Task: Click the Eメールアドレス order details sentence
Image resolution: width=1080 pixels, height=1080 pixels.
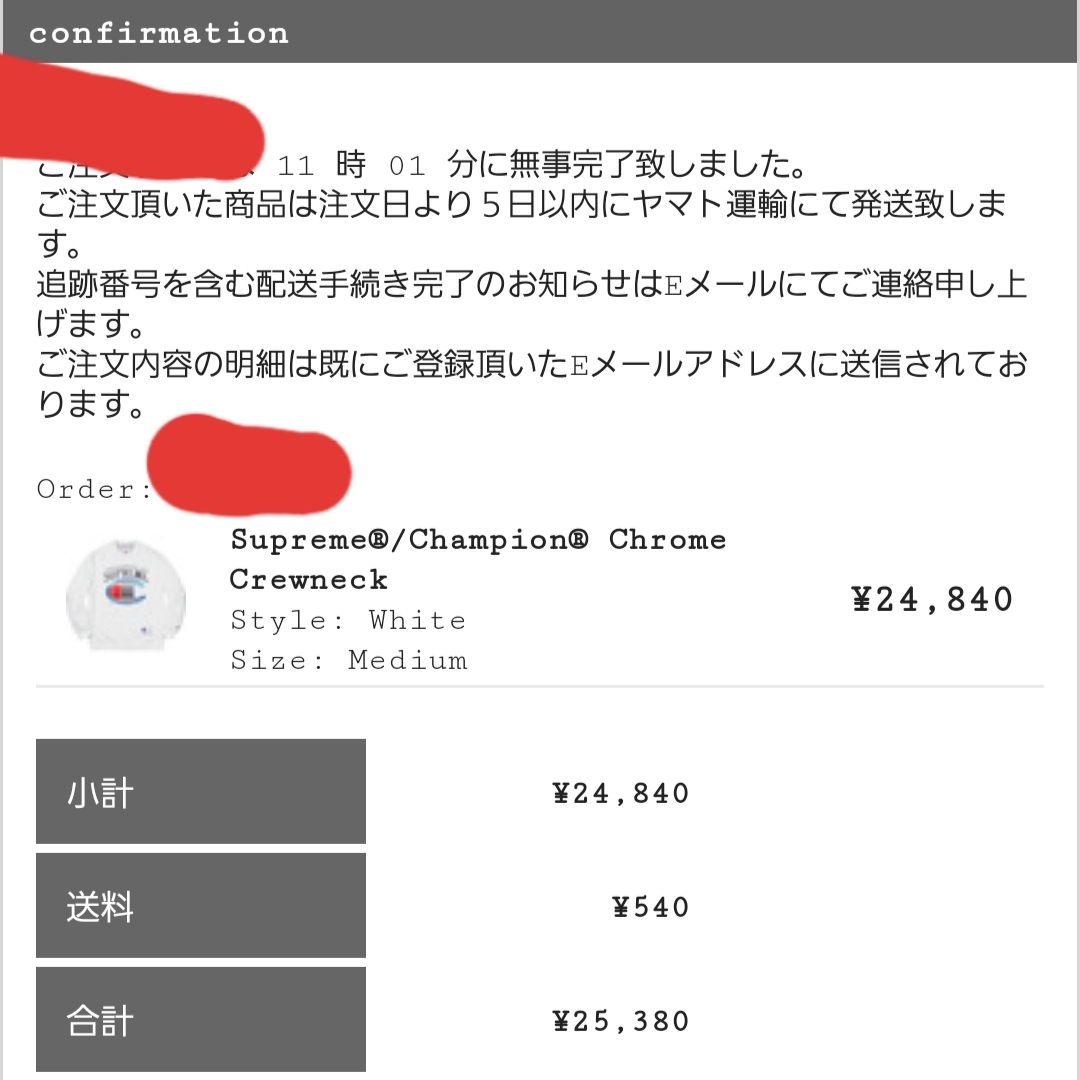Action: click(530, 366)
